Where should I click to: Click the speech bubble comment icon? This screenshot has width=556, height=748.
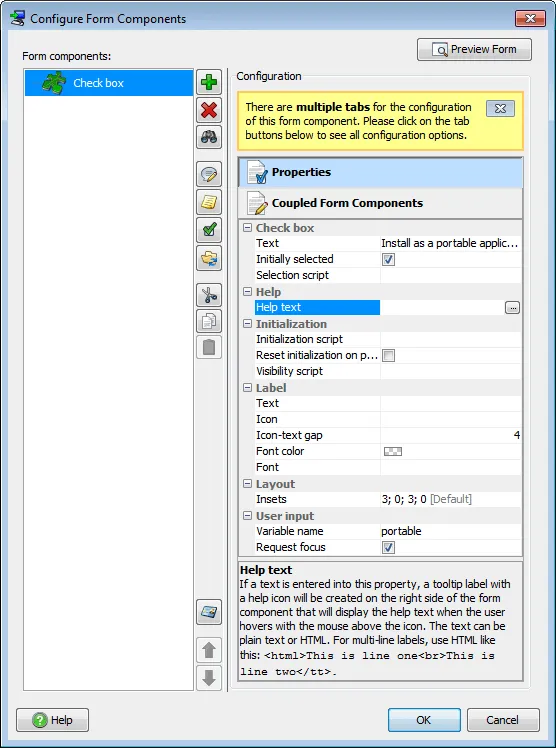click(209, 174)
